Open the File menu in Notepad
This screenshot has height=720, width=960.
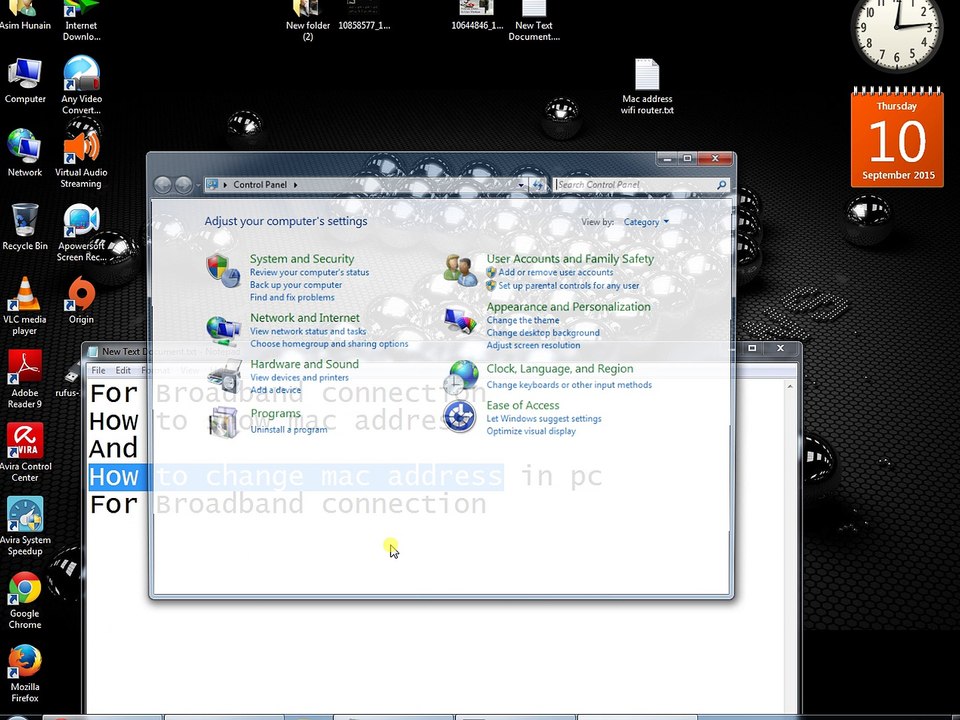point(98,370)
